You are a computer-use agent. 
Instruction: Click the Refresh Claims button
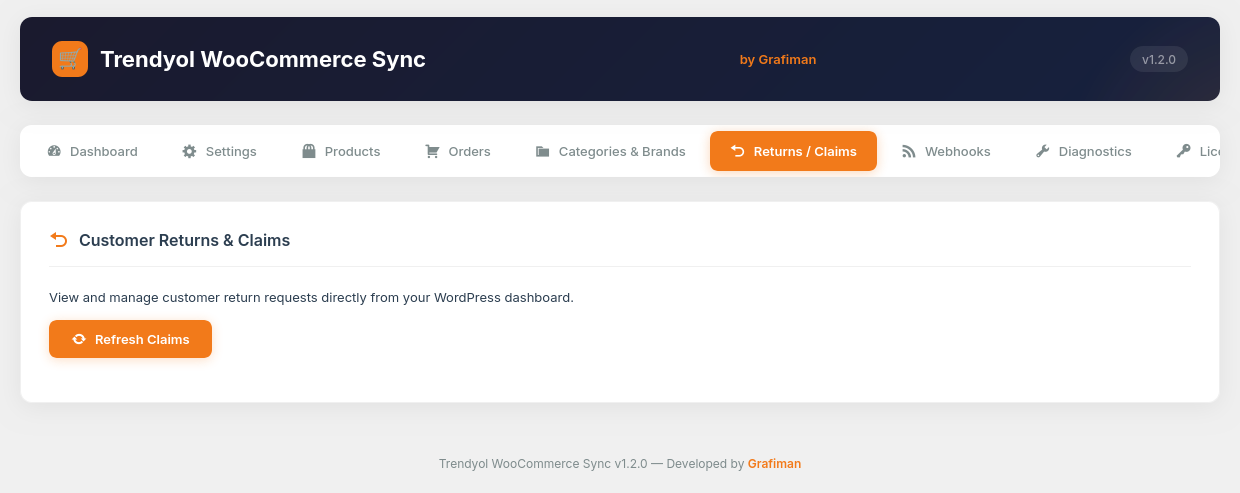click(x=130, y=339)
